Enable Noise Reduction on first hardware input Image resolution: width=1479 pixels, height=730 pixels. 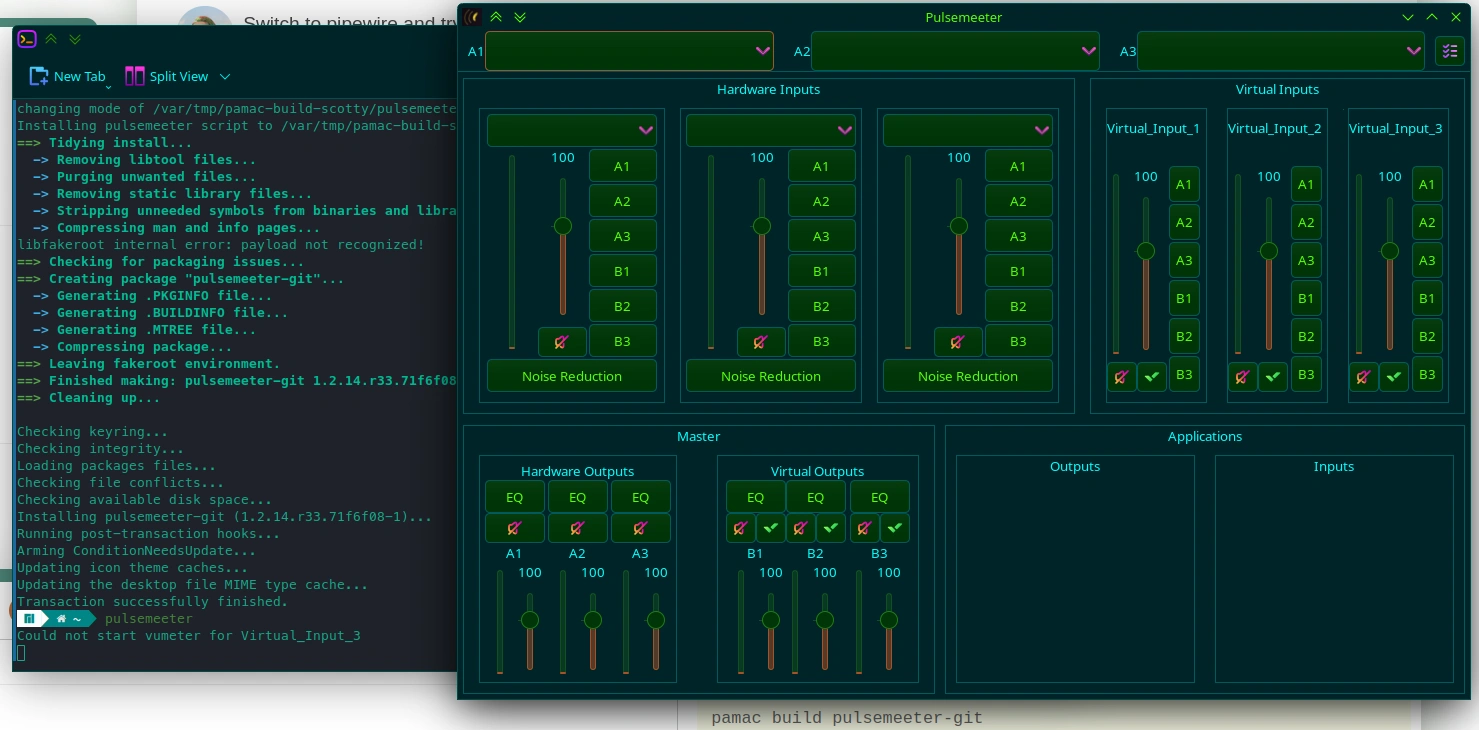coord(572,376)
